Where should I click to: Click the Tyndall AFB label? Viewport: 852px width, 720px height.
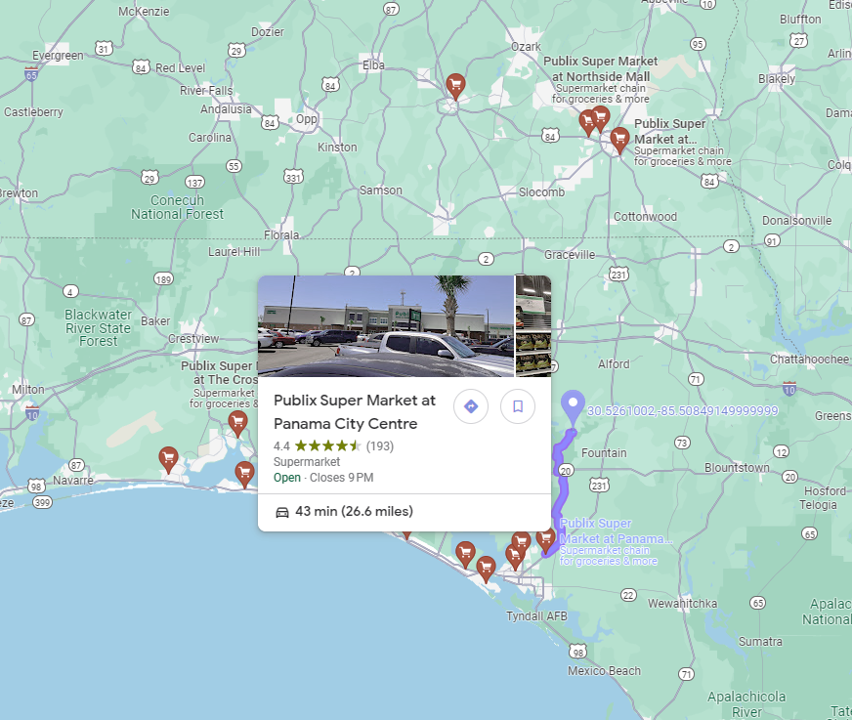click(x=537, y=616)
